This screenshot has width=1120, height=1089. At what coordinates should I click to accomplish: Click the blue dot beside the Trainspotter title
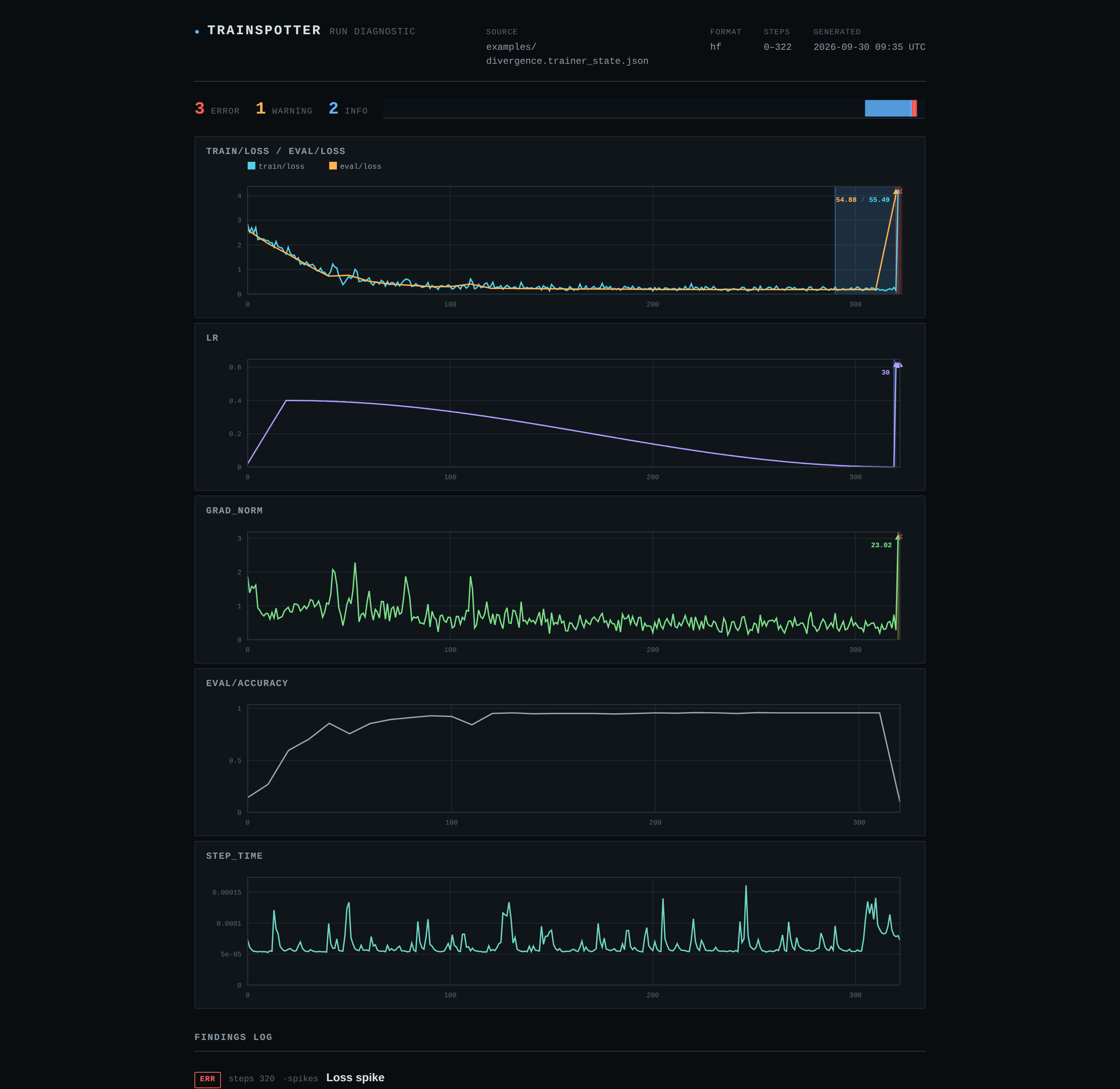(x=197, y=32)
